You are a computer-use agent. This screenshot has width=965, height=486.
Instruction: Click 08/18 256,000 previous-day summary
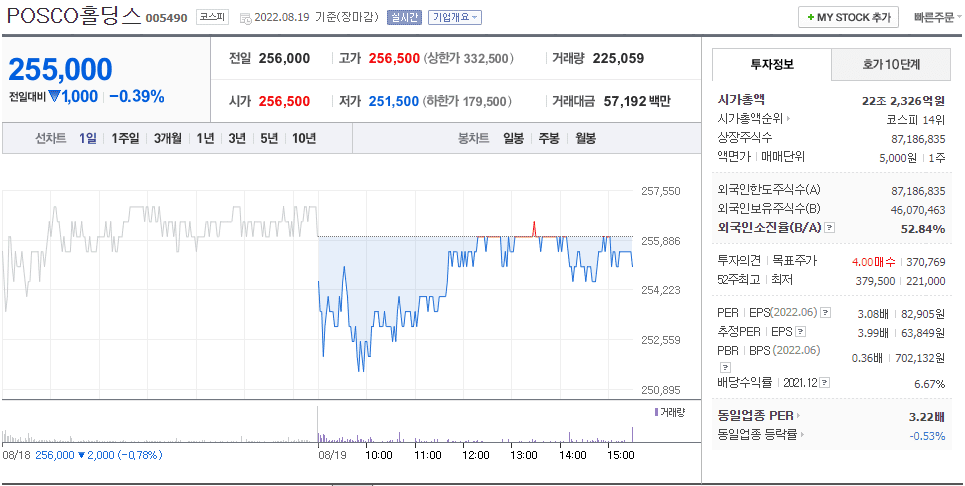click(82, 455)
